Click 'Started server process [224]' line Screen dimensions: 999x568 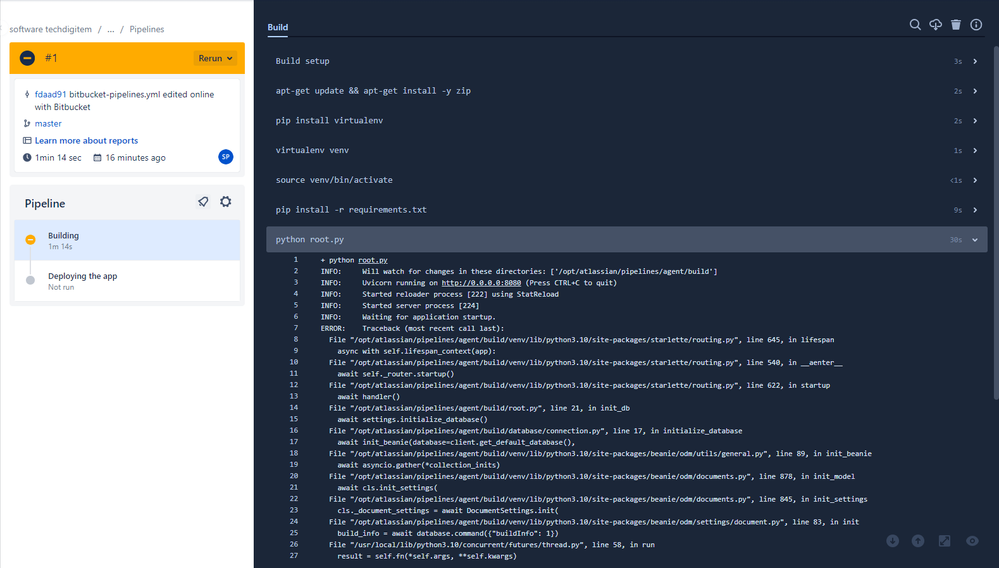[420, 306]
